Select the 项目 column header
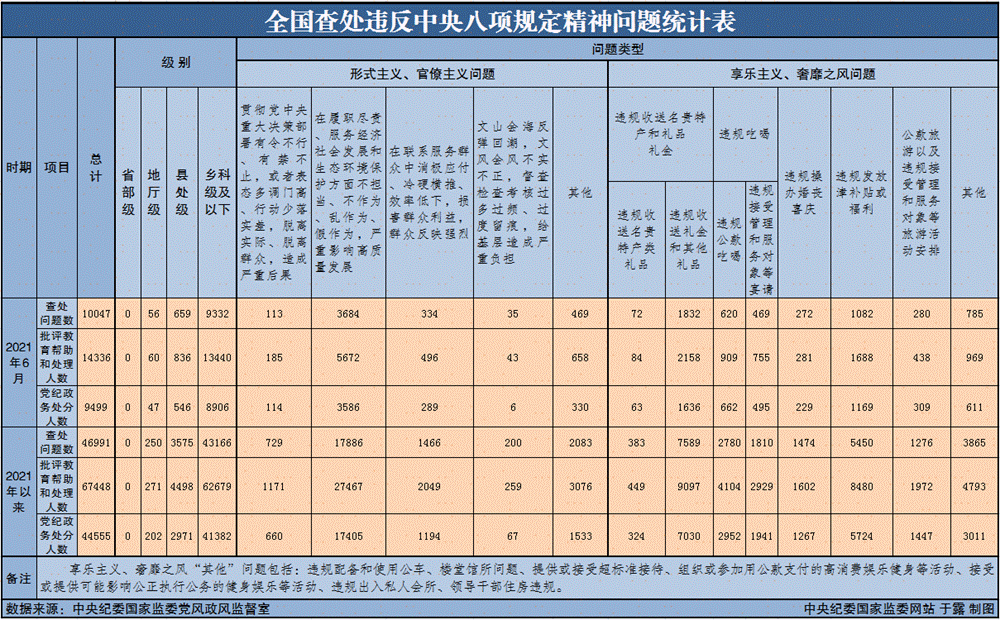 pyautogui.click(x=57, y=168)
